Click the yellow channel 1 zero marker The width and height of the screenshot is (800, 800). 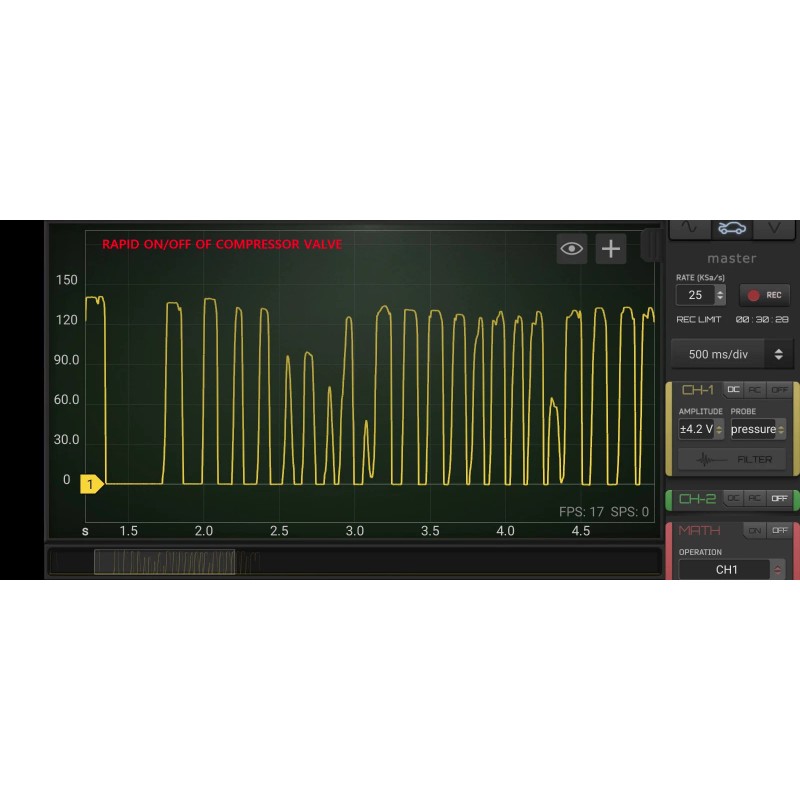click(91, 484)
